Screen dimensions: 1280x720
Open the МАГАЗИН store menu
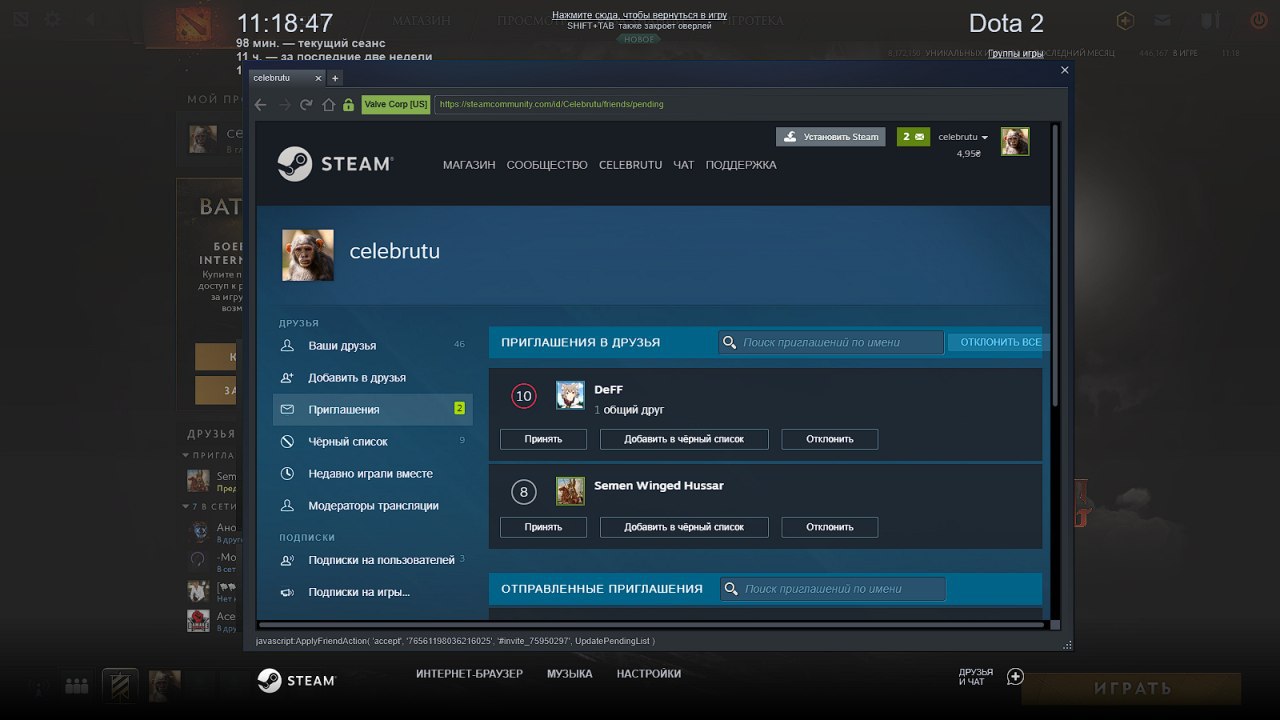pos(469,165)
